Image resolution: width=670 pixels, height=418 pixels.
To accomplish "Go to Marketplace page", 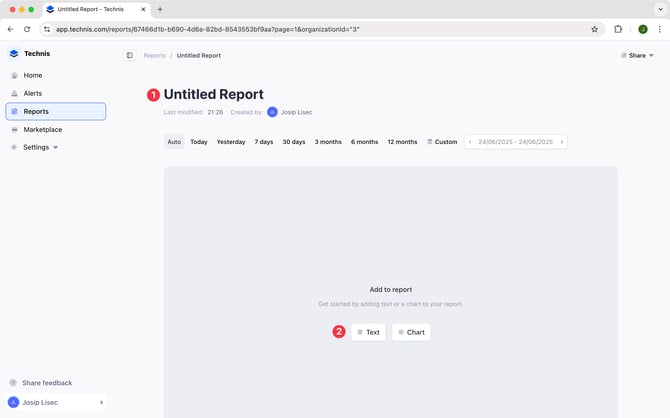I will click(x=42, y=129).
